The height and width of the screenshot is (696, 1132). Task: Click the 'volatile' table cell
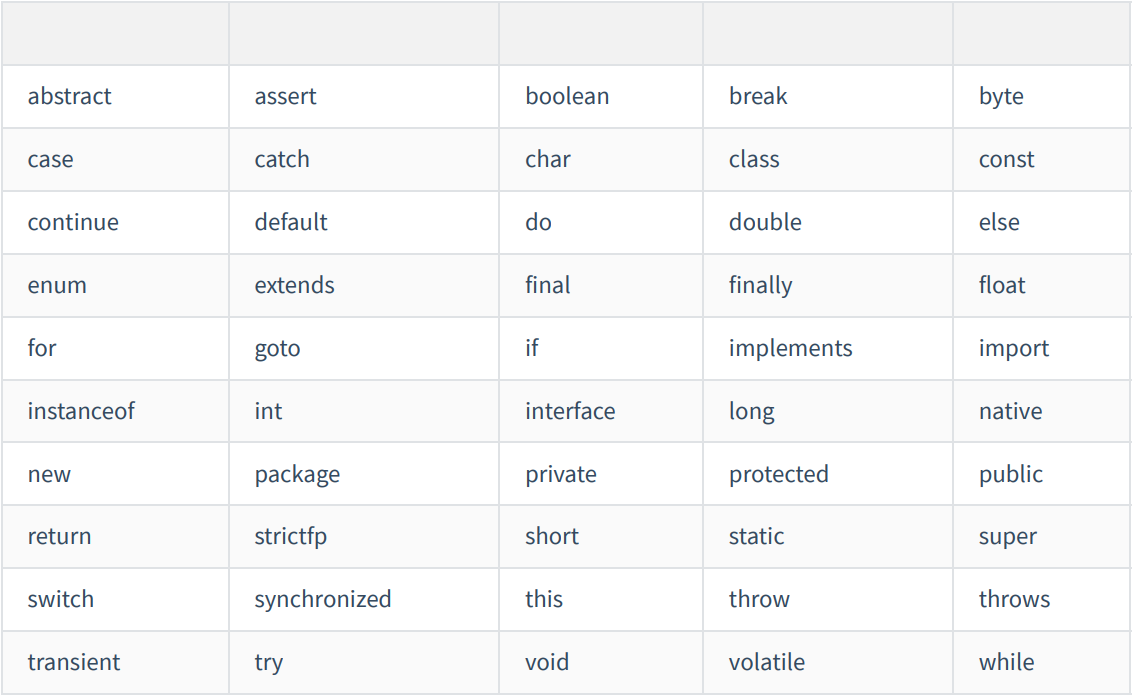(x=766, y=662)
